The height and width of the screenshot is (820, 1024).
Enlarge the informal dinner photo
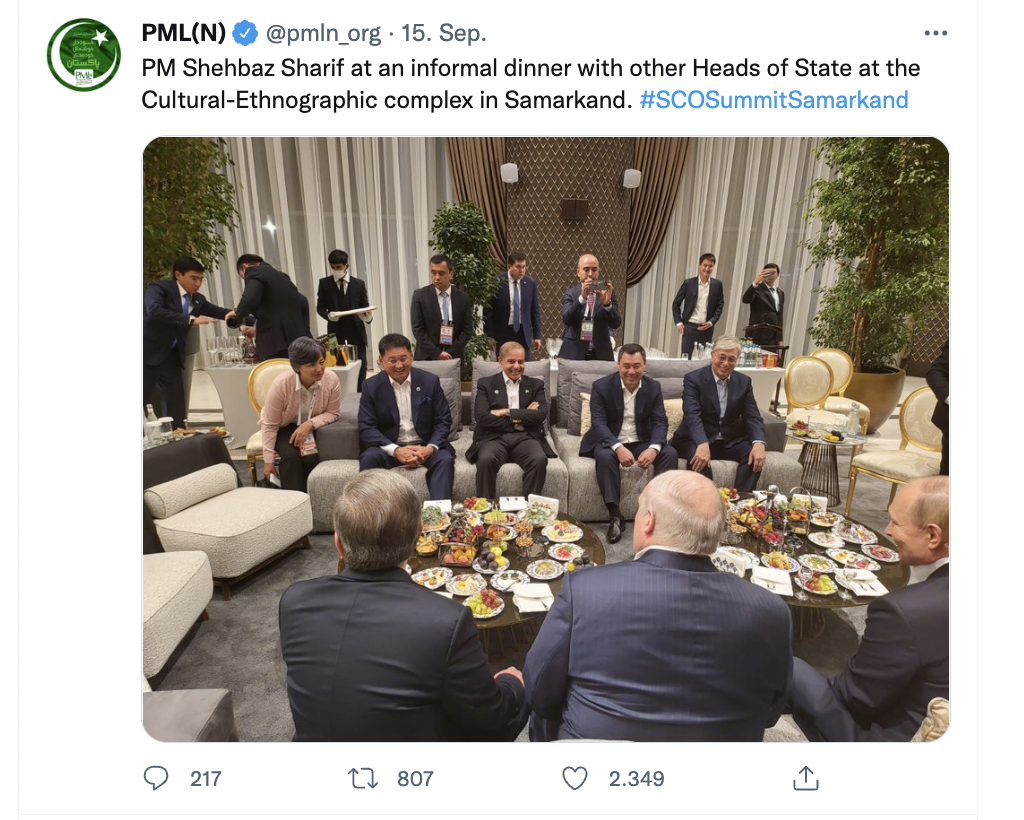(x=545, y=440)
